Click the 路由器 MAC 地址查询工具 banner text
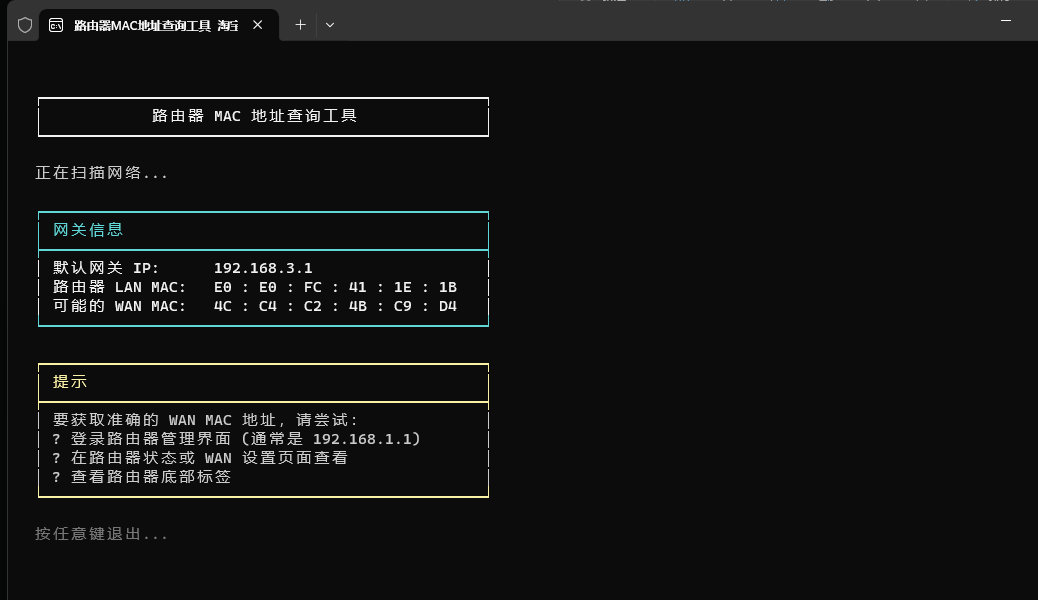The width and height of the screenshot is (1038, 600). coord(254,116)
